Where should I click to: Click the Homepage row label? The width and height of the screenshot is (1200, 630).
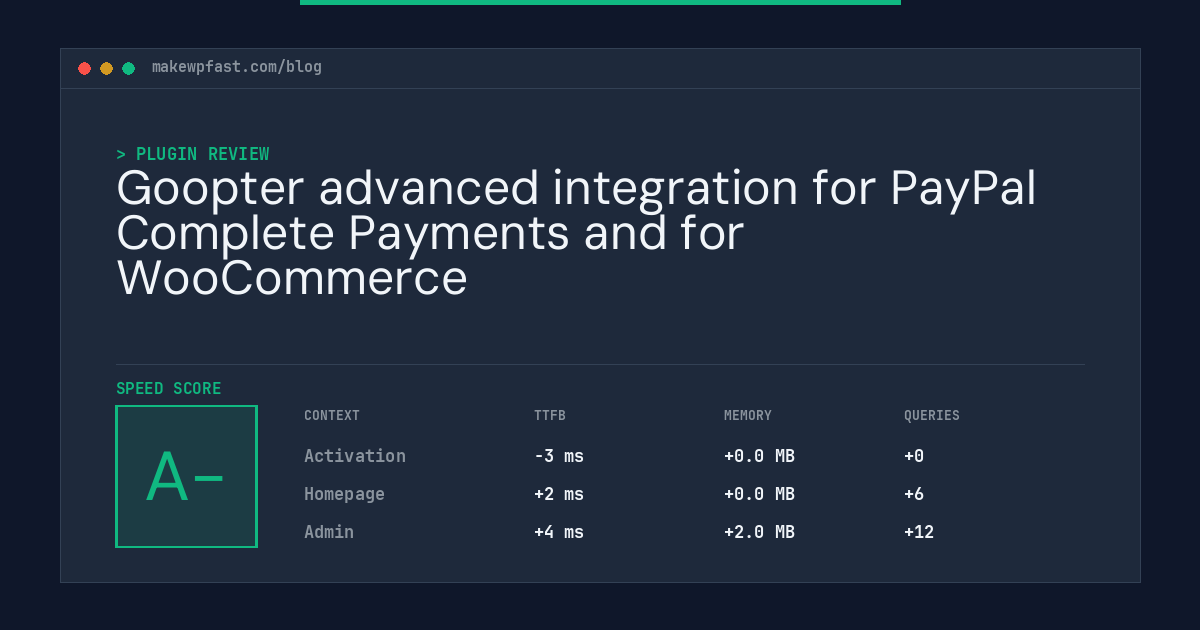click(x=344, y=494)
